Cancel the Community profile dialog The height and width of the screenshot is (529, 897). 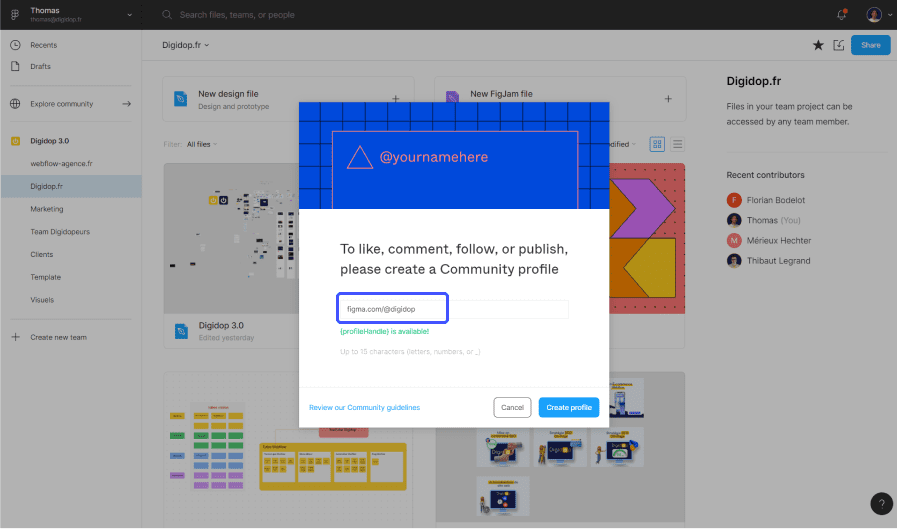[512, 408]
